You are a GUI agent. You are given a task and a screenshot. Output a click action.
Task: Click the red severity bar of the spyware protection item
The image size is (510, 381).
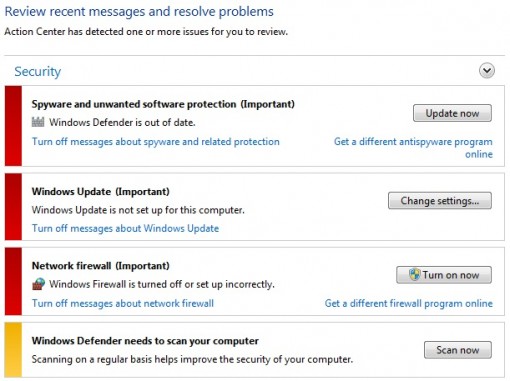click(13, 126)
